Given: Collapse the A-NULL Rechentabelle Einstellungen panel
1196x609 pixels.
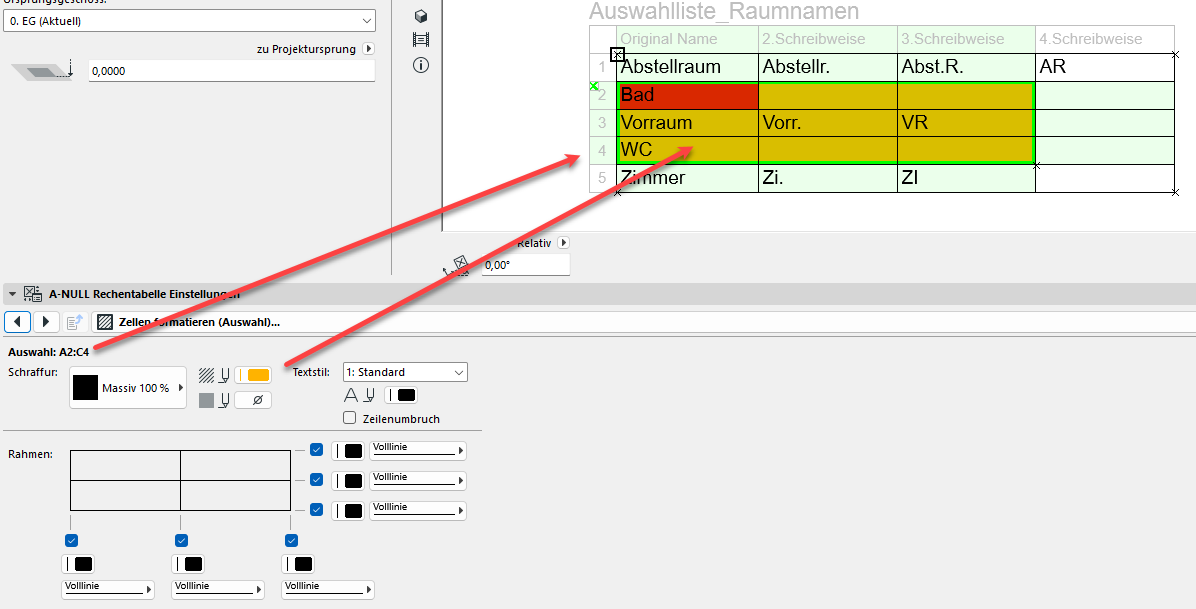Looking at the screenshot, I should tap(12, 294).
